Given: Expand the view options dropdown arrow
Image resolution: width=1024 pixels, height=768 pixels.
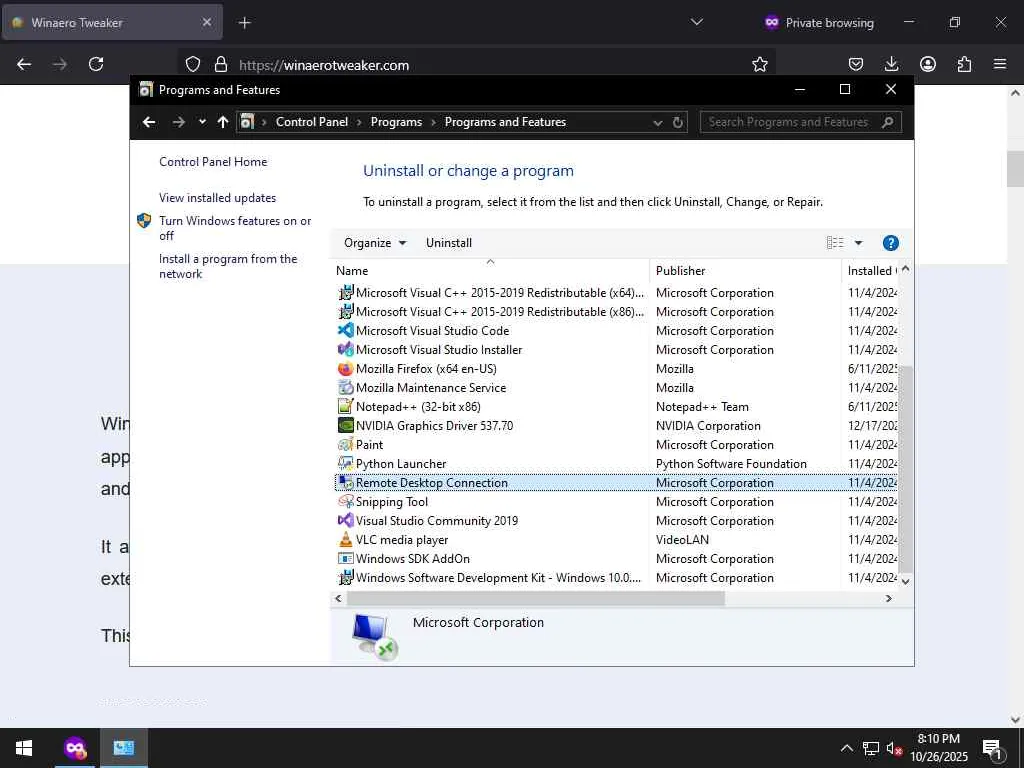Looking at the screenshot, I should 859,243.
